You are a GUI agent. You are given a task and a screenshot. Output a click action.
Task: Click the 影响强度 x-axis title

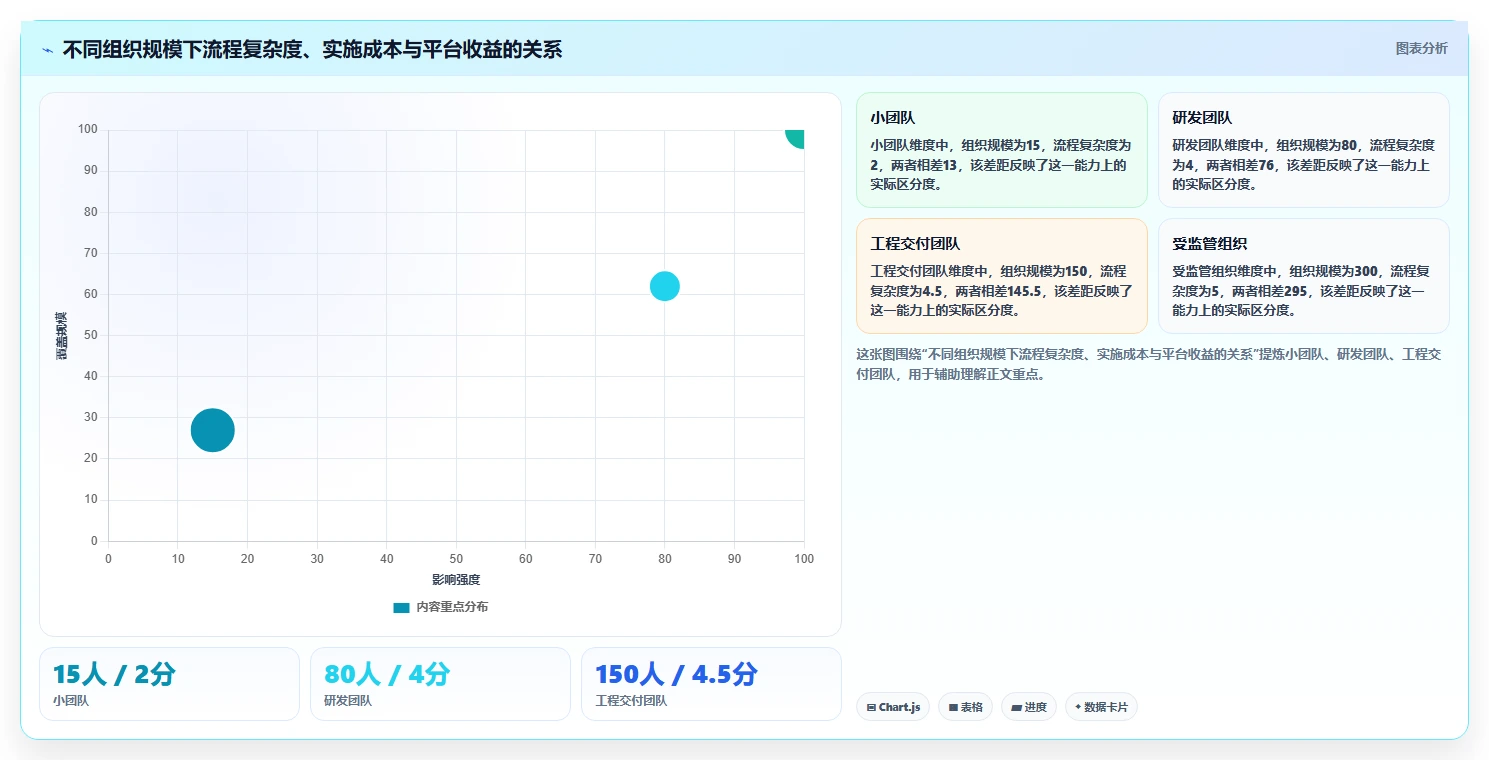click(x=456, y=580)
